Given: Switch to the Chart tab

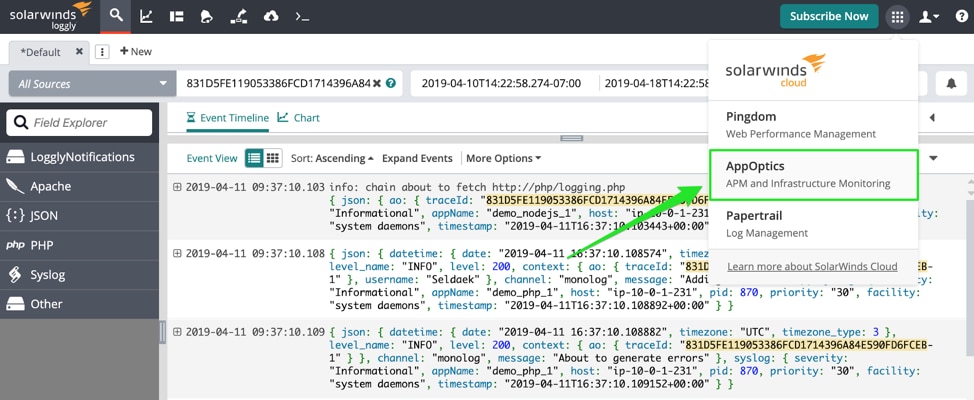Looking at the screenshot, I should coord(299,118).
